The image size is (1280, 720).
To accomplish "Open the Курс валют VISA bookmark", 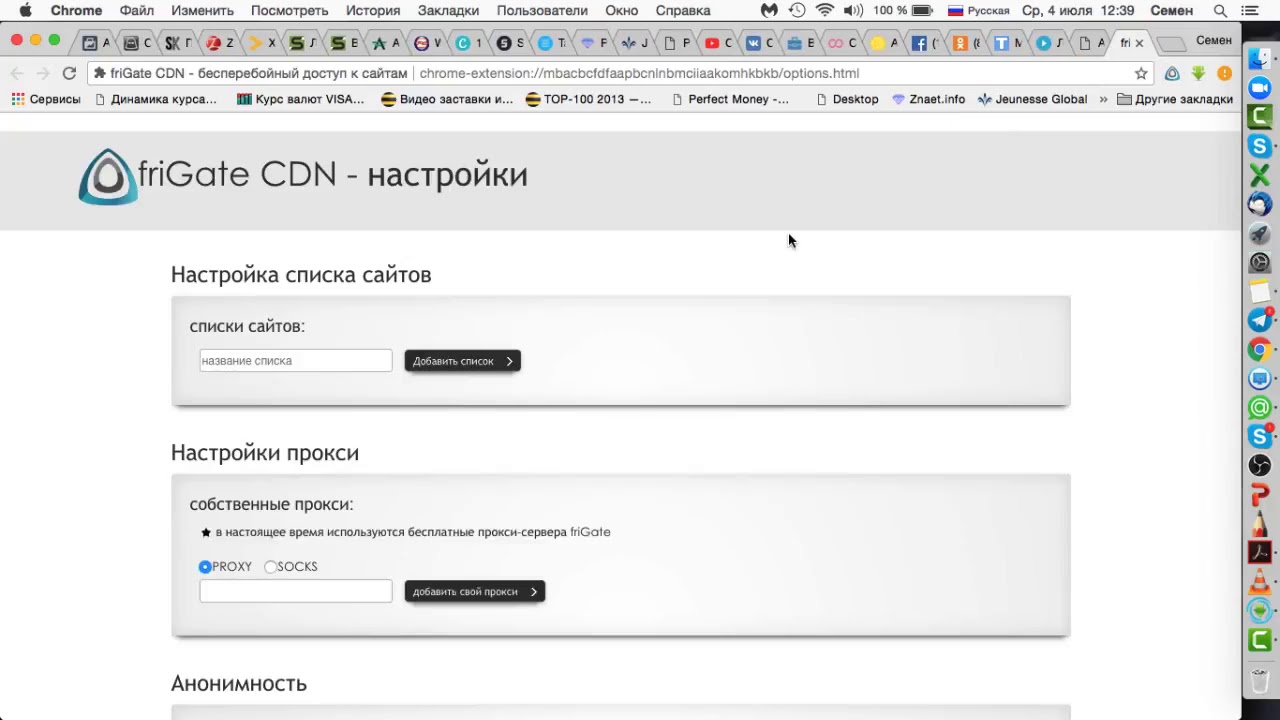I will (x=301, y=99).
